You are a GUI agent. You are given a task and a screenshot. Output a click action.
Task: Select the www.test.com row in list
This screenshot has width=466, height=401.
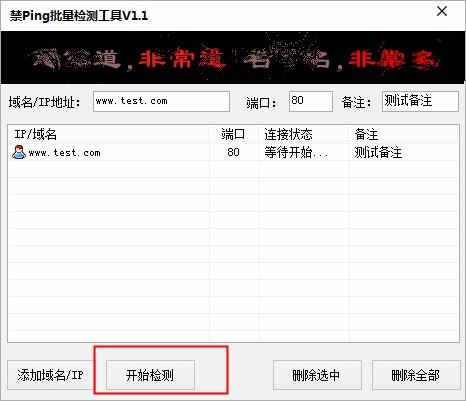233,152
